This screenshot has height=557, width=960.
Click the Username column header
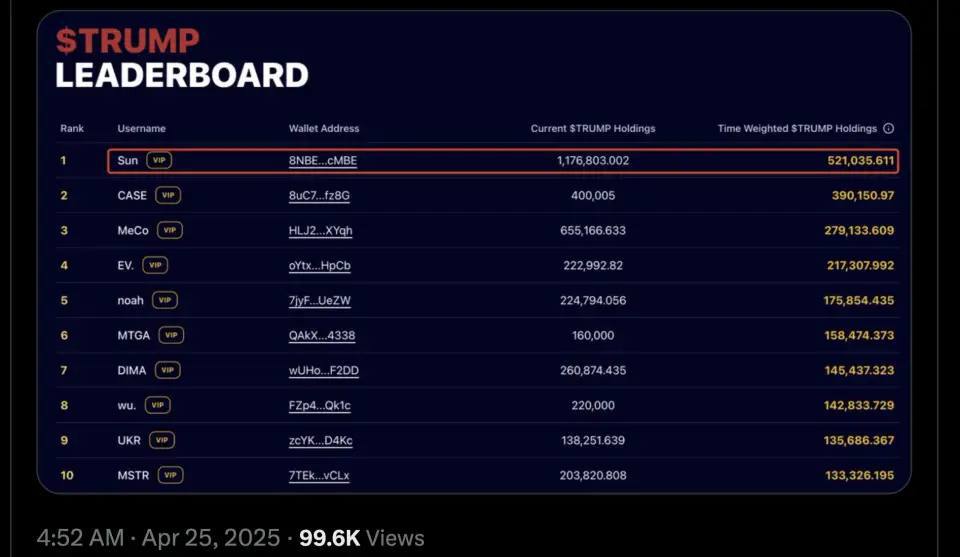click(x=142, y=129)
